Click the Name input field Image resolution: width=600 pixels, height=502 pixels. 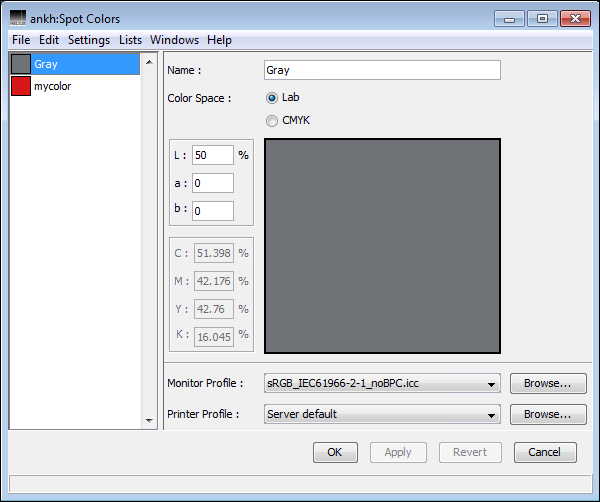pos(382,70)
